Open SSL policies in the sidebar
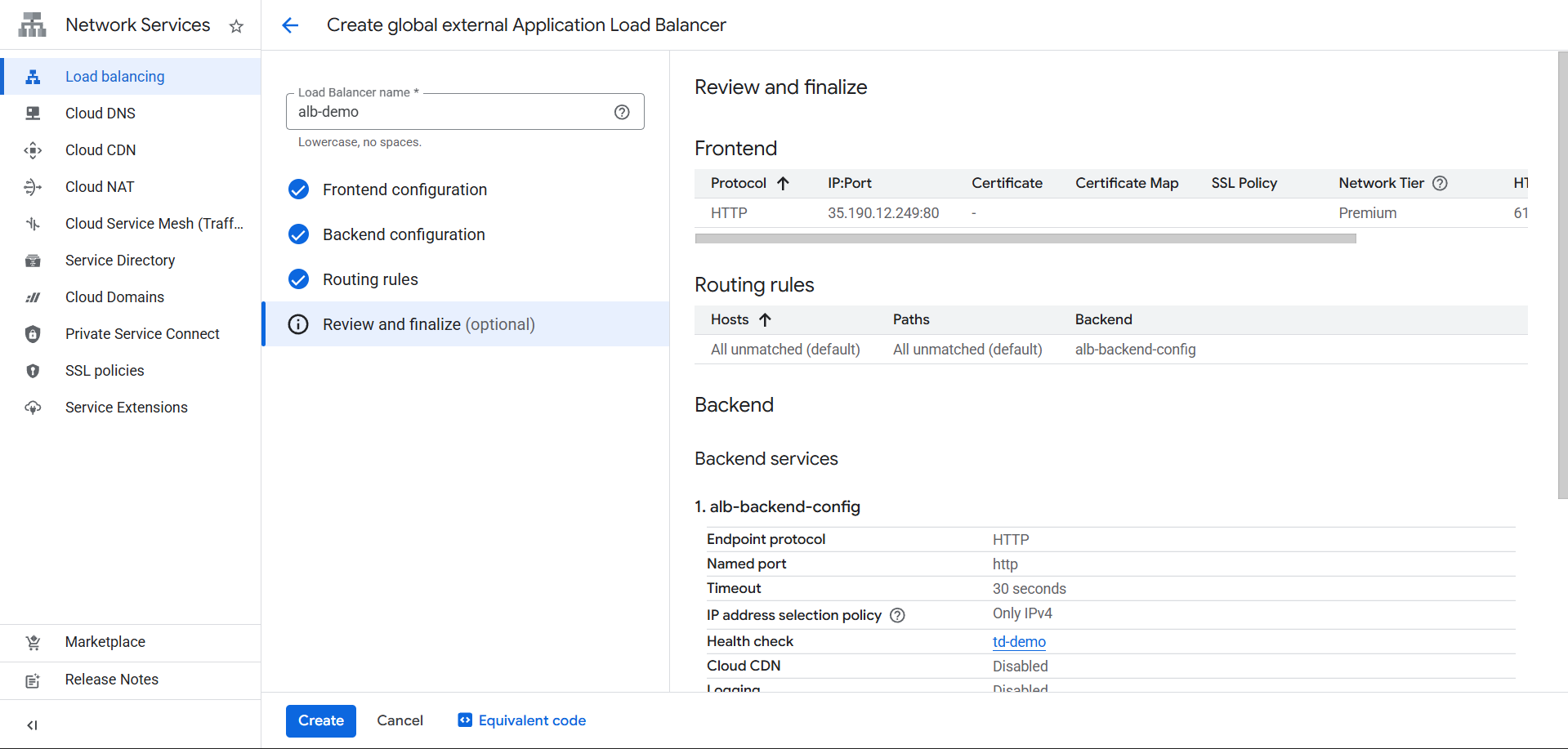The image size is (1568, 749). point(105,371)
